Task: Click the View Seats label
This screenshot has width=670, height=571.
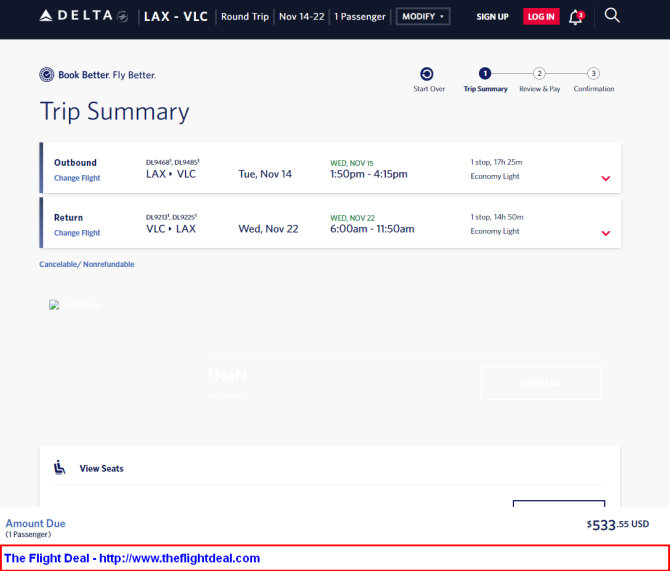Action: click(x=101, y=468)
